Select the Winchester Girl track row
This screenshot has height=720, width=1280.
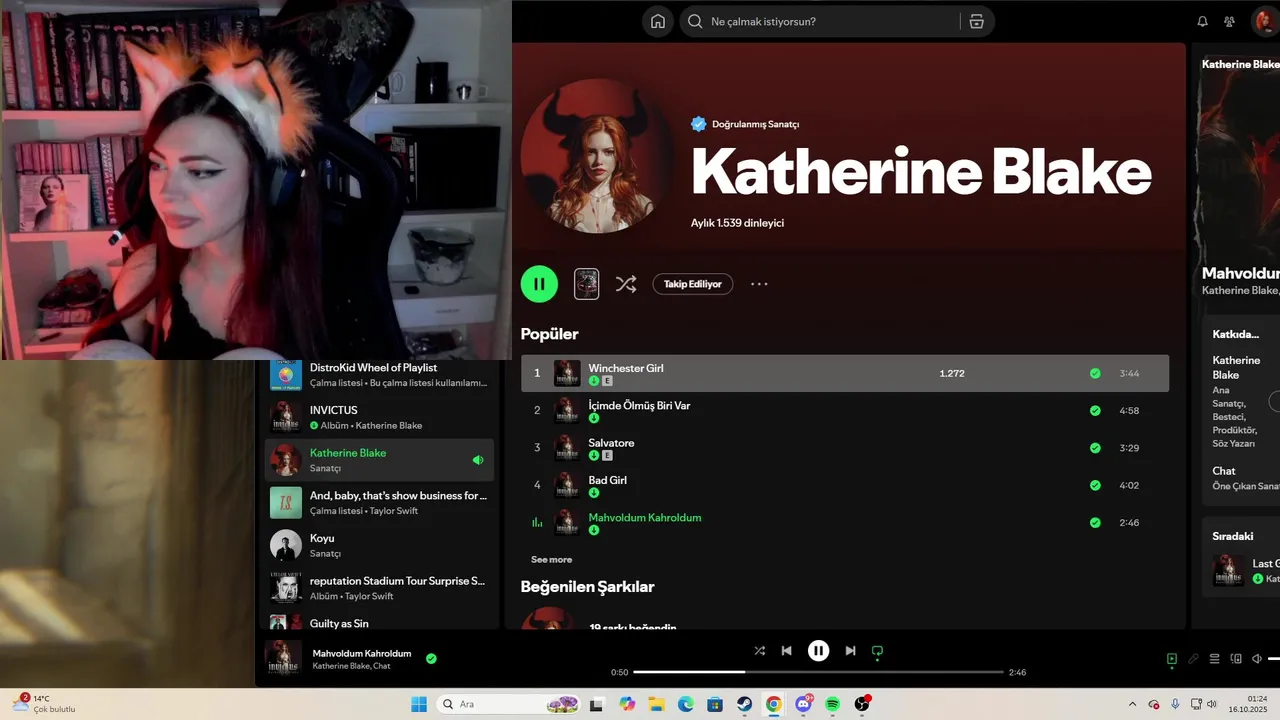[845, 373]
